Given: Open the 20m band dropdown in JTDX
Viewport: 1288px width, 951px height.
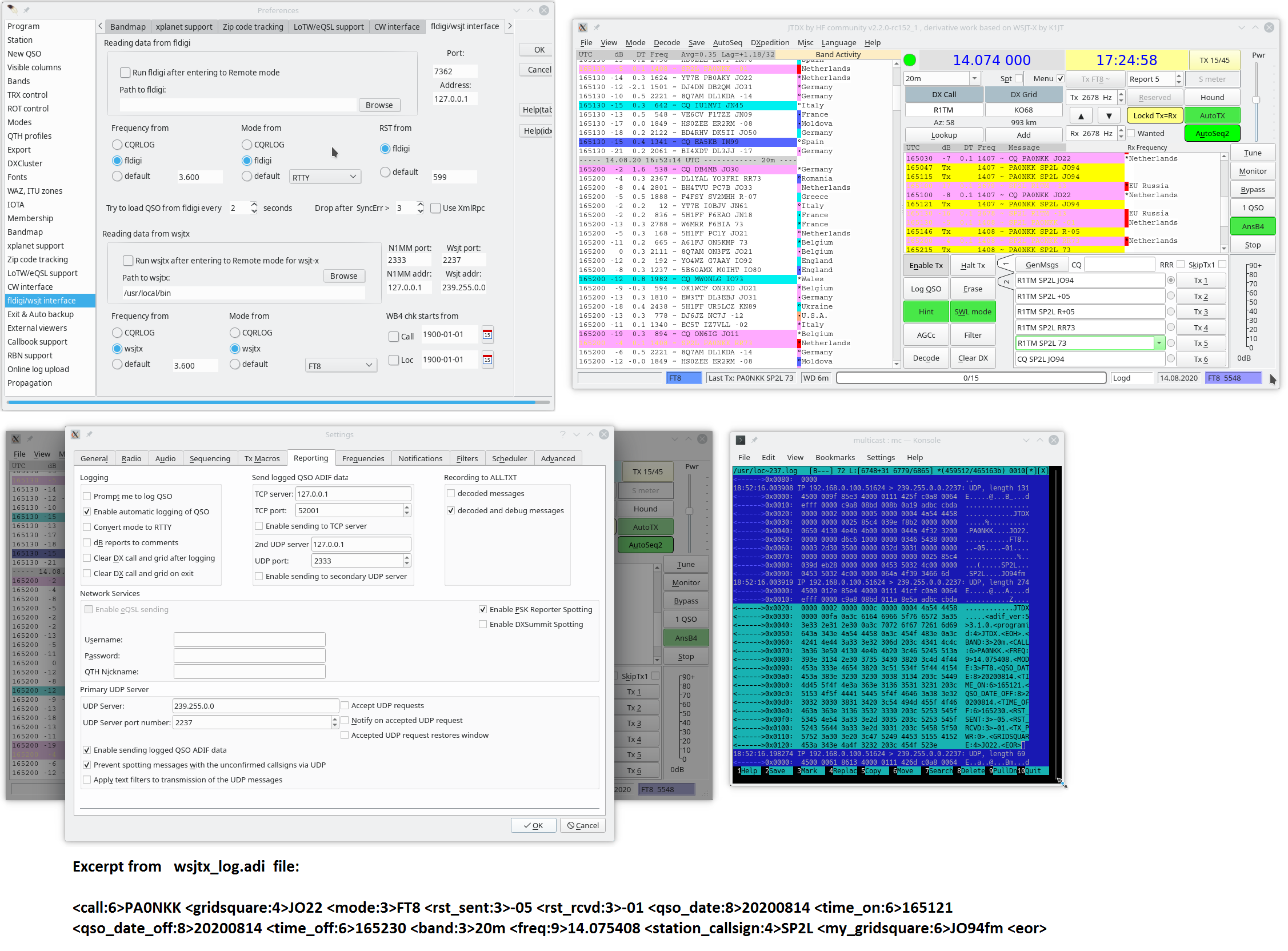Looking at the screenshot, I should coord(942,79).
